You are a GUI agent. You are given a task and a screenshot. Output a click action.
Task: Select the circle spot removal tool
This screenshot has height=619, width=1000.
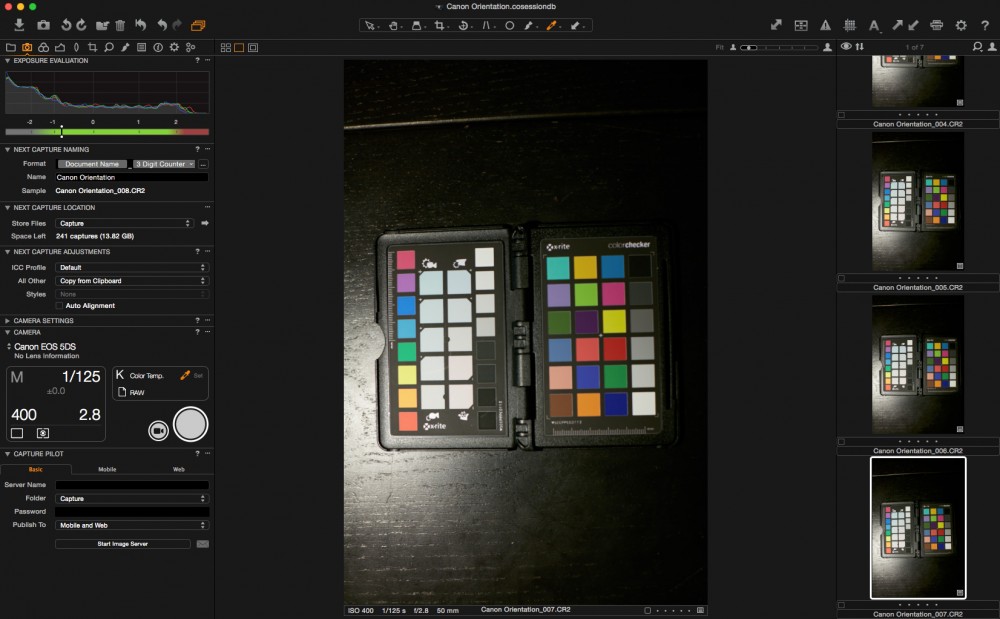click(x=510, y=25)
